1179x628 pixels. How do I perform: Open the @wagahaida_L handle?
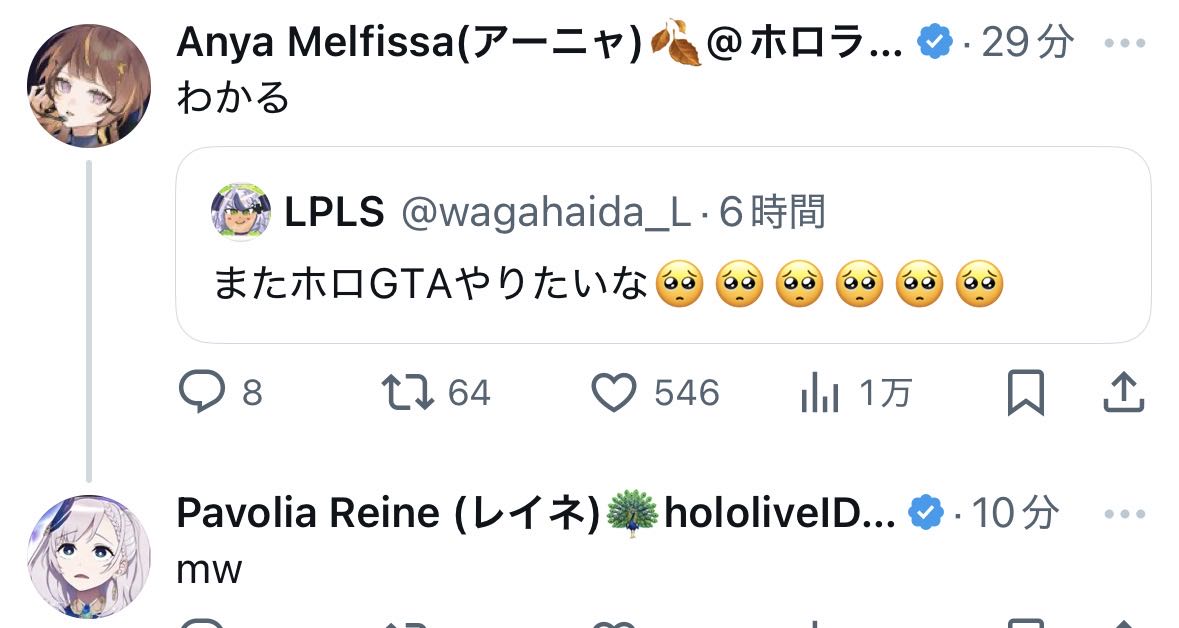(x=546, y=213)
